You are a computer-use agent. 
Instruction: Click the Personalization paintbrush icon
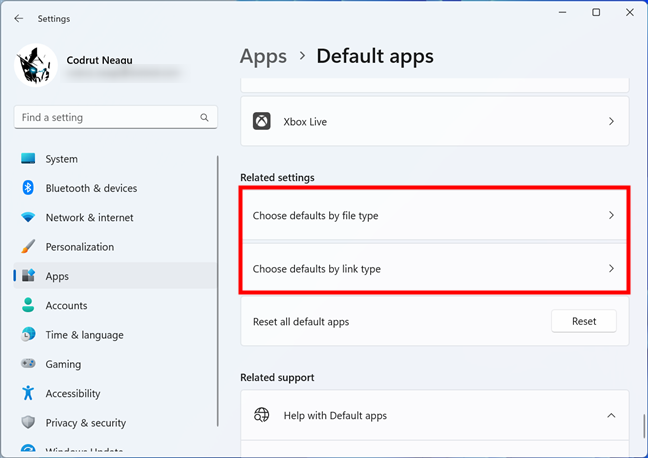28,247
